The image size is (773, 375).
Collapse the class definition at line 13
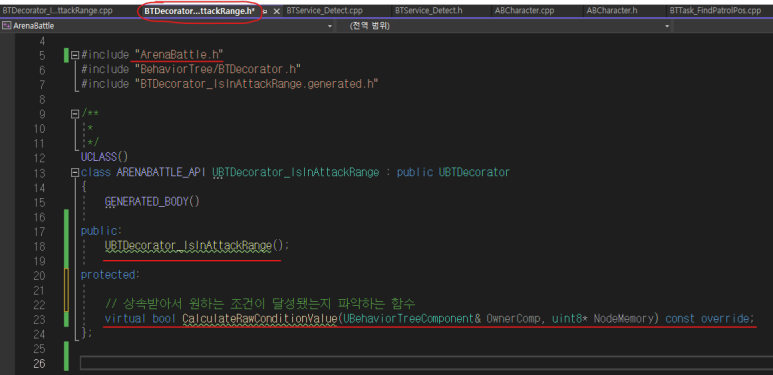click(x=75, y=172)
